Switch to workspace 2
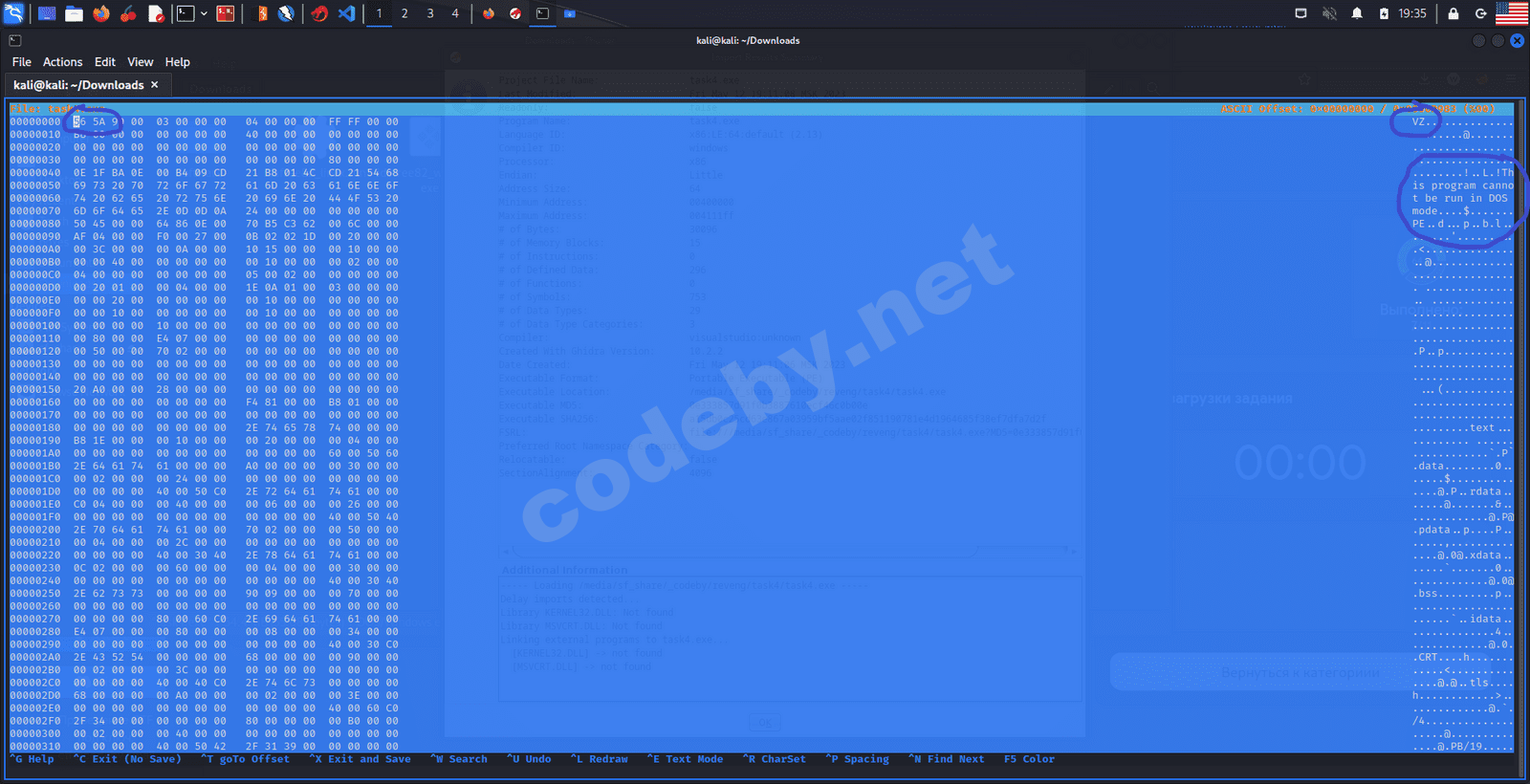 click(x=404, y=13)
